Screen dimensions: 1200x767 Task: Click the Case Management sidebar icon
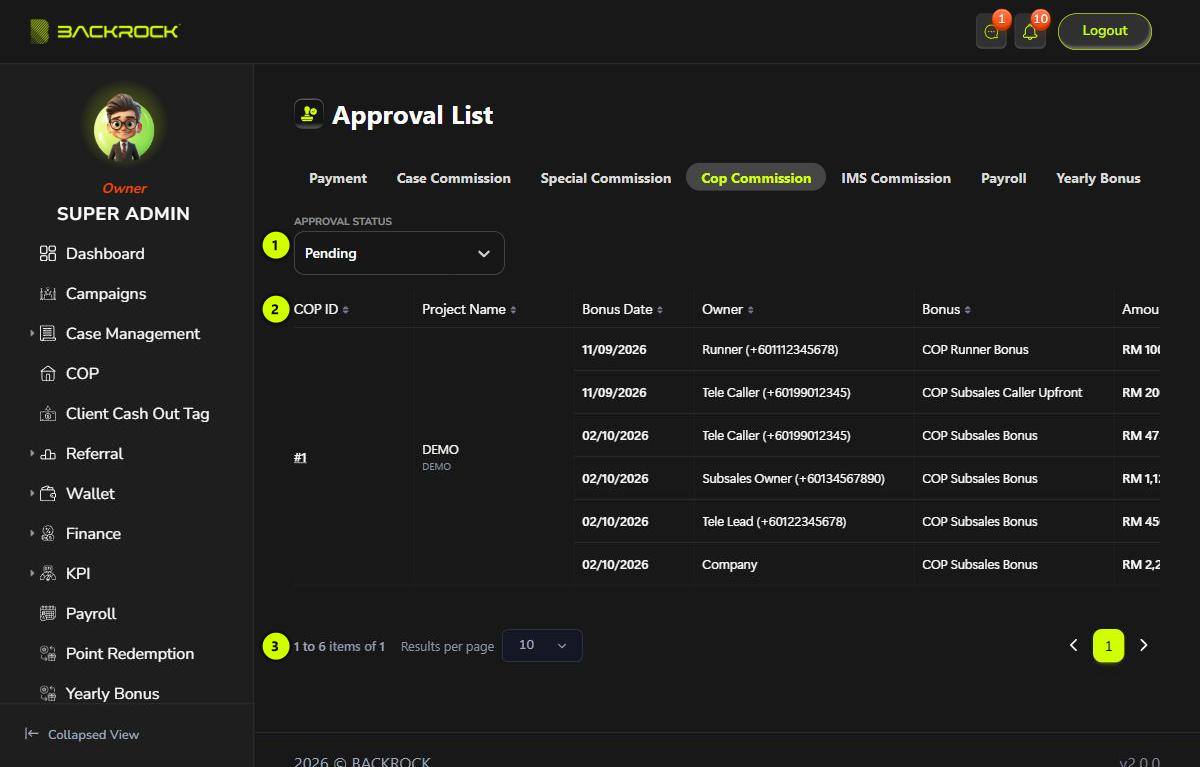pos(48,334)
